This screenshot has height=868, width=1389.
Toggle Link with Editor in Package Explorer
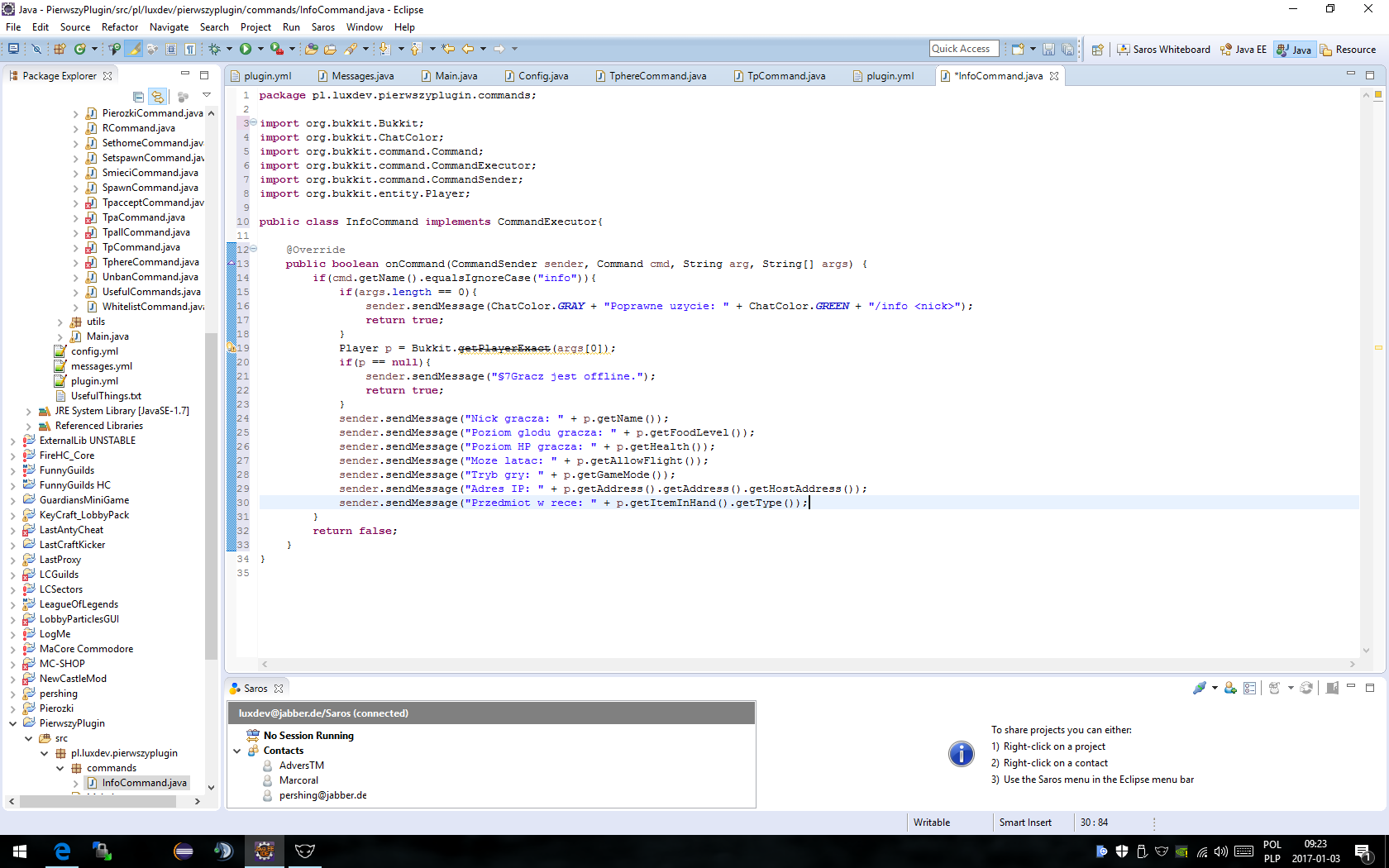[157, 97]
